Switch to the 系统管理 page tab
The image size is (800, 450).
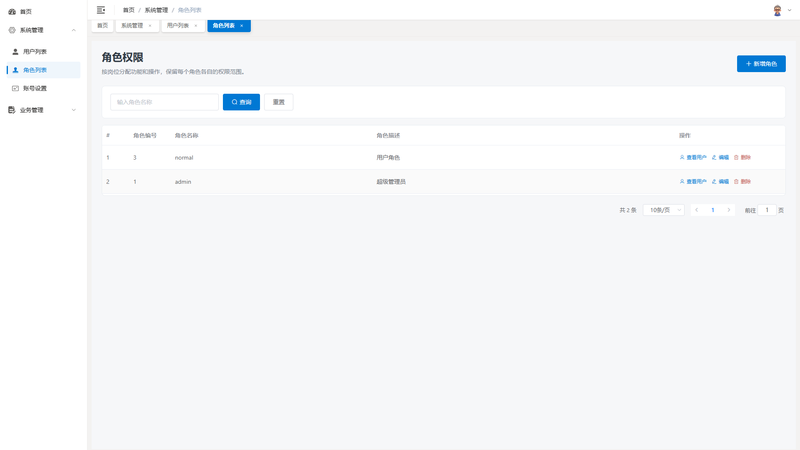[132, 26]
